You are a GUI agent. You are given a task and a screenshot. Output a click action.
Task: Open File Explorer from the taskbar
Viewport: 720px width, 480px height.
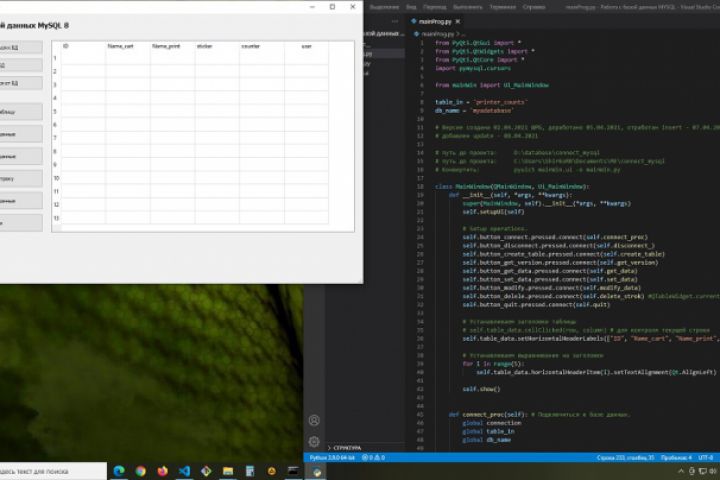[228, 471]
